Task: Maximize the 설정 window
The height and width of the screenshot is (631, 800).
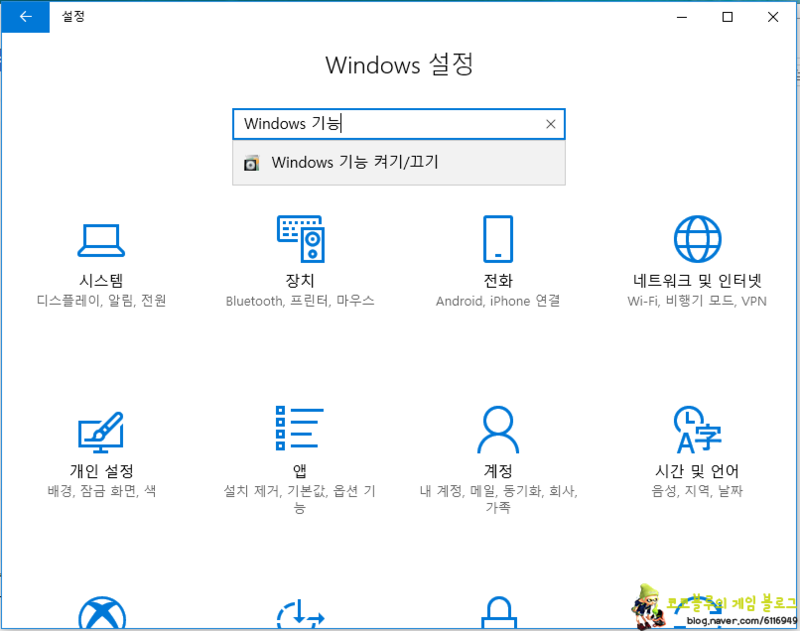Action: (x=728, y=17)
